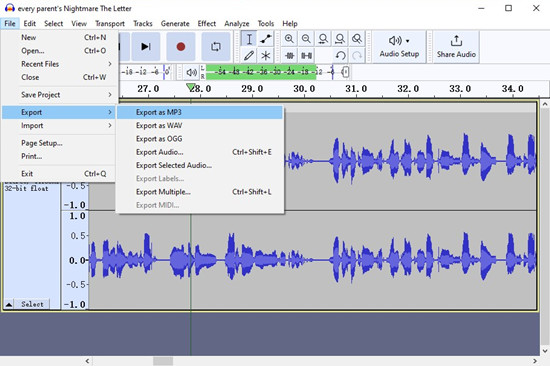
Task: Open the Analyze menu
Action: [x=237, y=24]
